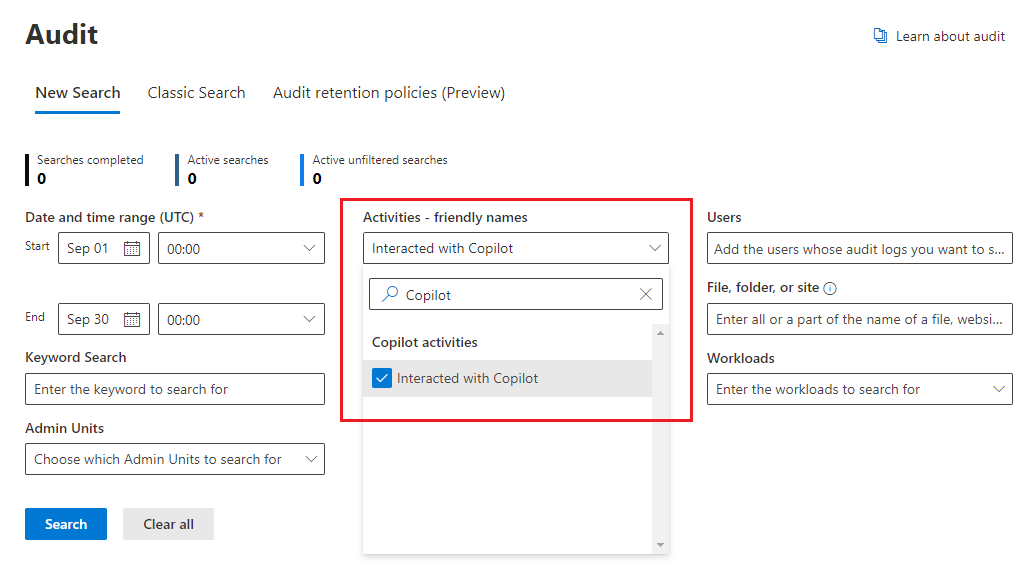Click the blue Search button
Image resolution: width=1032 pixels, height=571 pixels.
tap(66, 524)
